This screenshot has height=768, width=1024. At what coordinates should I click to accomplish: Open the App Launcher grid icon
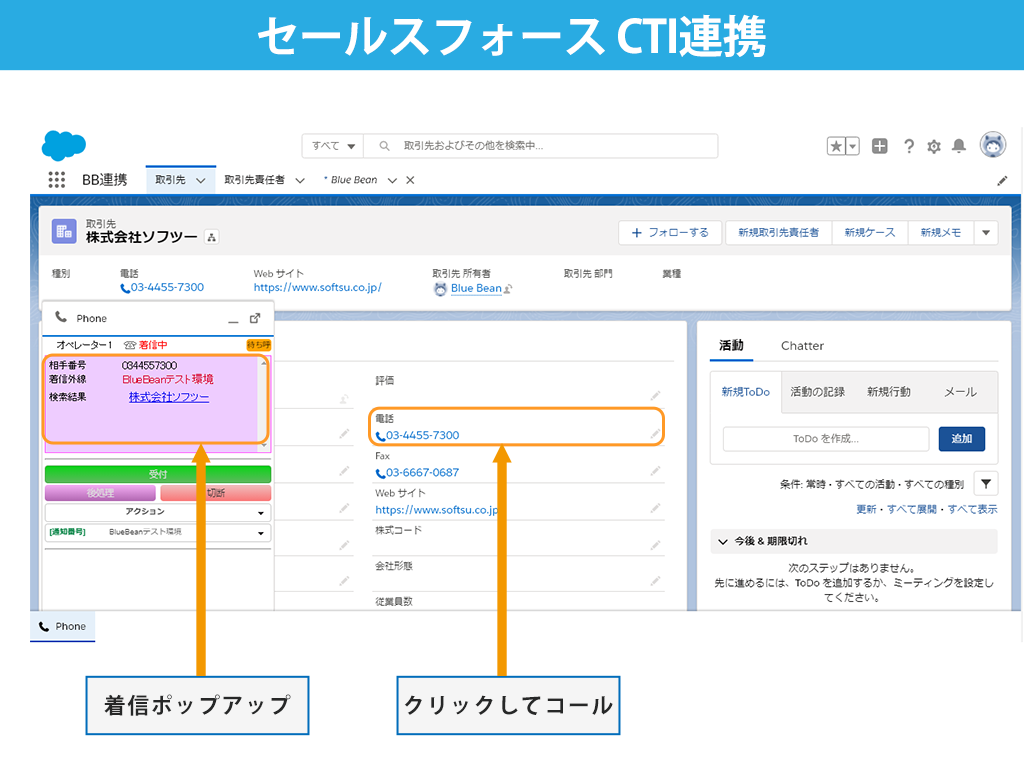click(x=57, y=180)
